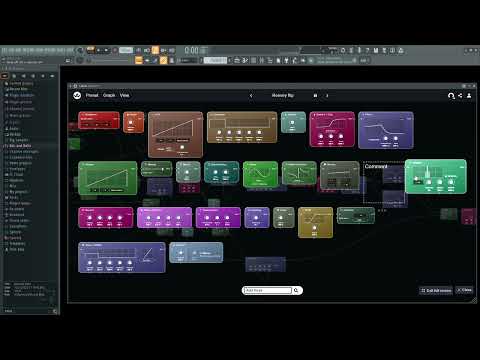Click the knob on the small orange node
This screenshot has height=360, width=480.
pyautogui.click(x=131, y=123)
